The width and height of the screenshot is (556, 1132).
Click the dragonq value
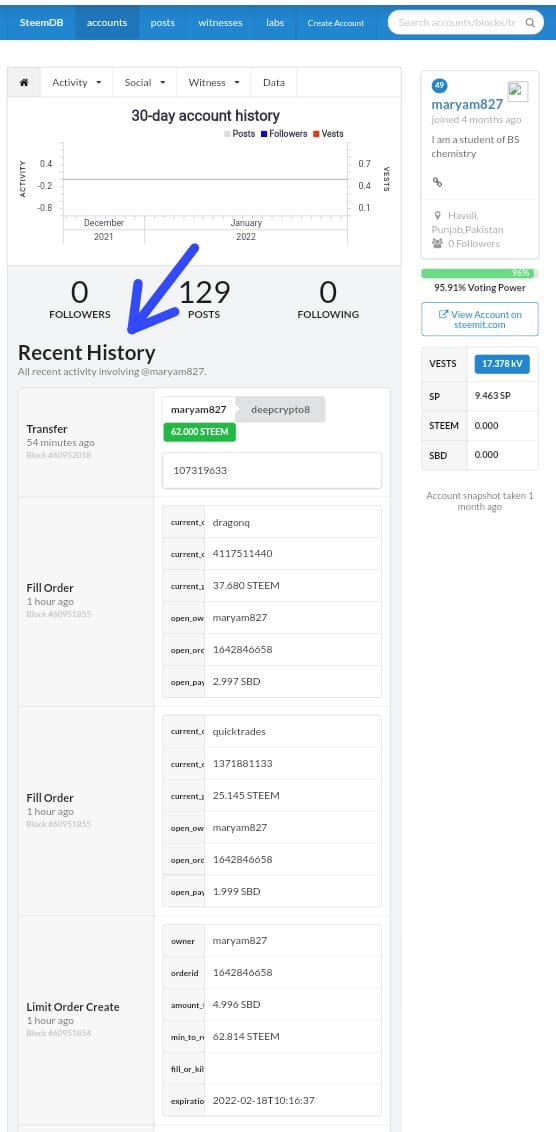pos(231,522)
